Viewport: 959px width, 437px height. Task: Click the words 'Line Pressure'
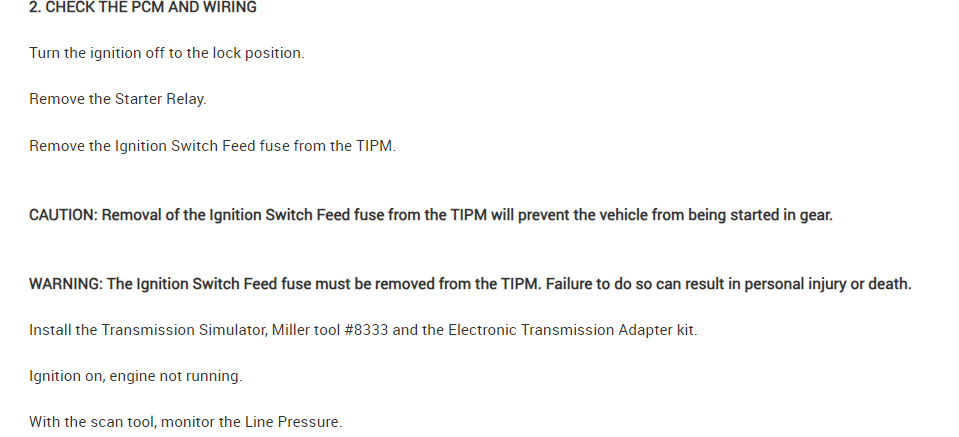(292, 422)
